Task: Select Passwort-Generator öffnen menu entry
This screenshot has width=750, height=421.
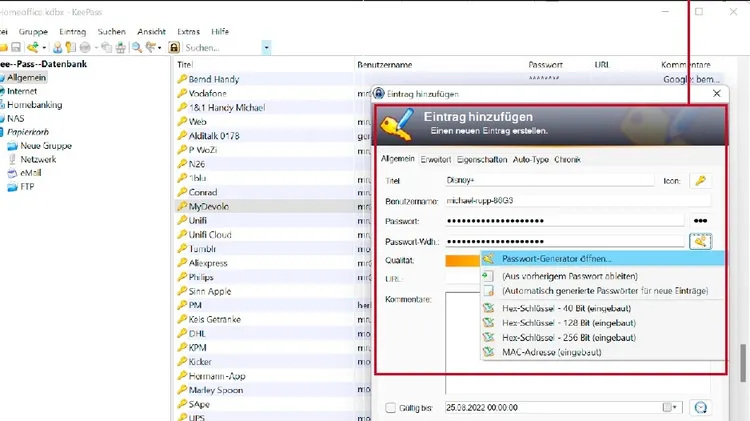Action: tap(558, 259)
